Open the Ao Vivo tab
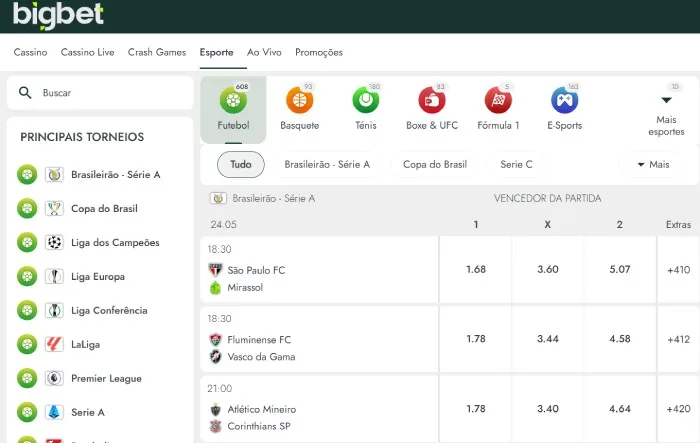Screen dimensions: 700x443 (x=264, y=52)
